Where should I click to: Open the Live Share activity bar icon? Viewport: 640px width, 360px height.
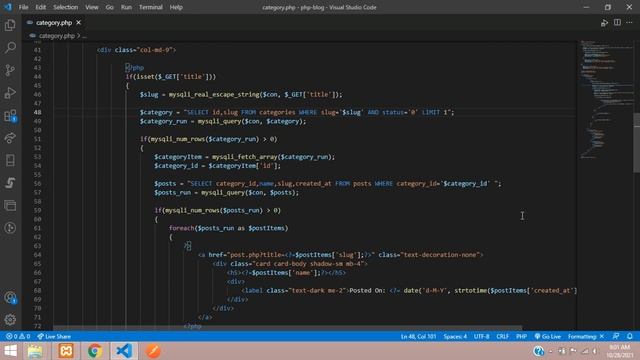pyautogui.click(x=10, y=138)
